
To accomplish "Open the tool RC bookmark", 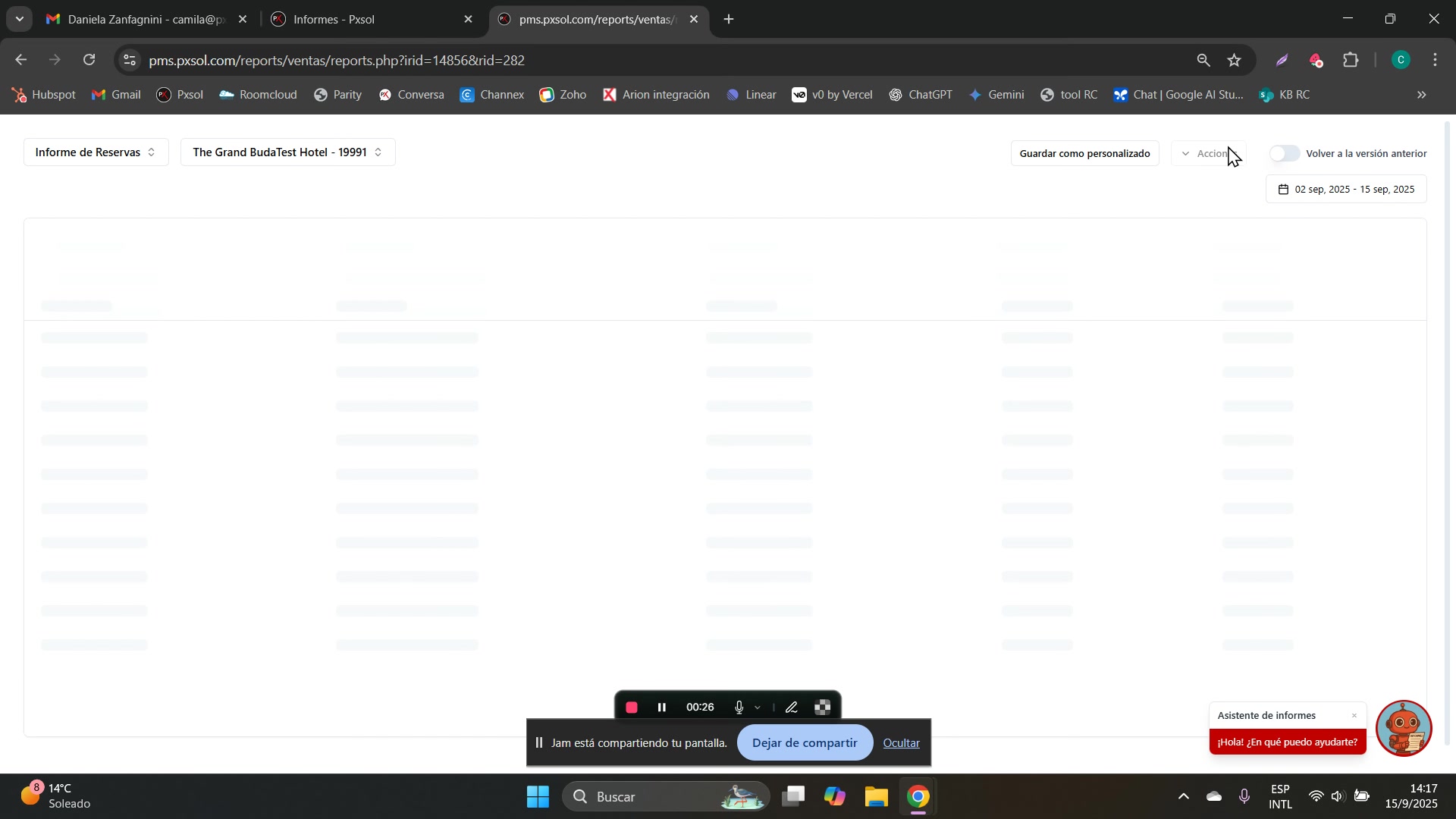I will point(1069,95).
